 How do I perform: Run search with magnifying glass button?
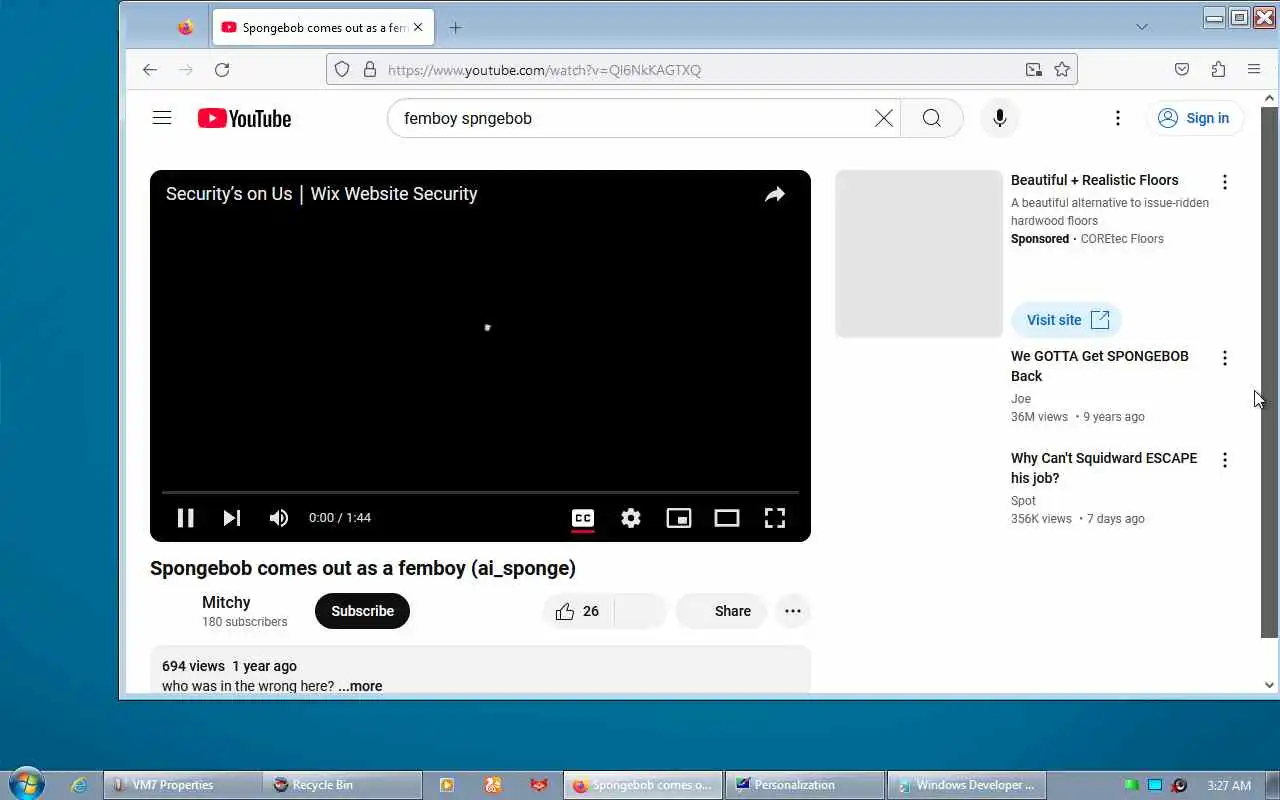point(931,118)
